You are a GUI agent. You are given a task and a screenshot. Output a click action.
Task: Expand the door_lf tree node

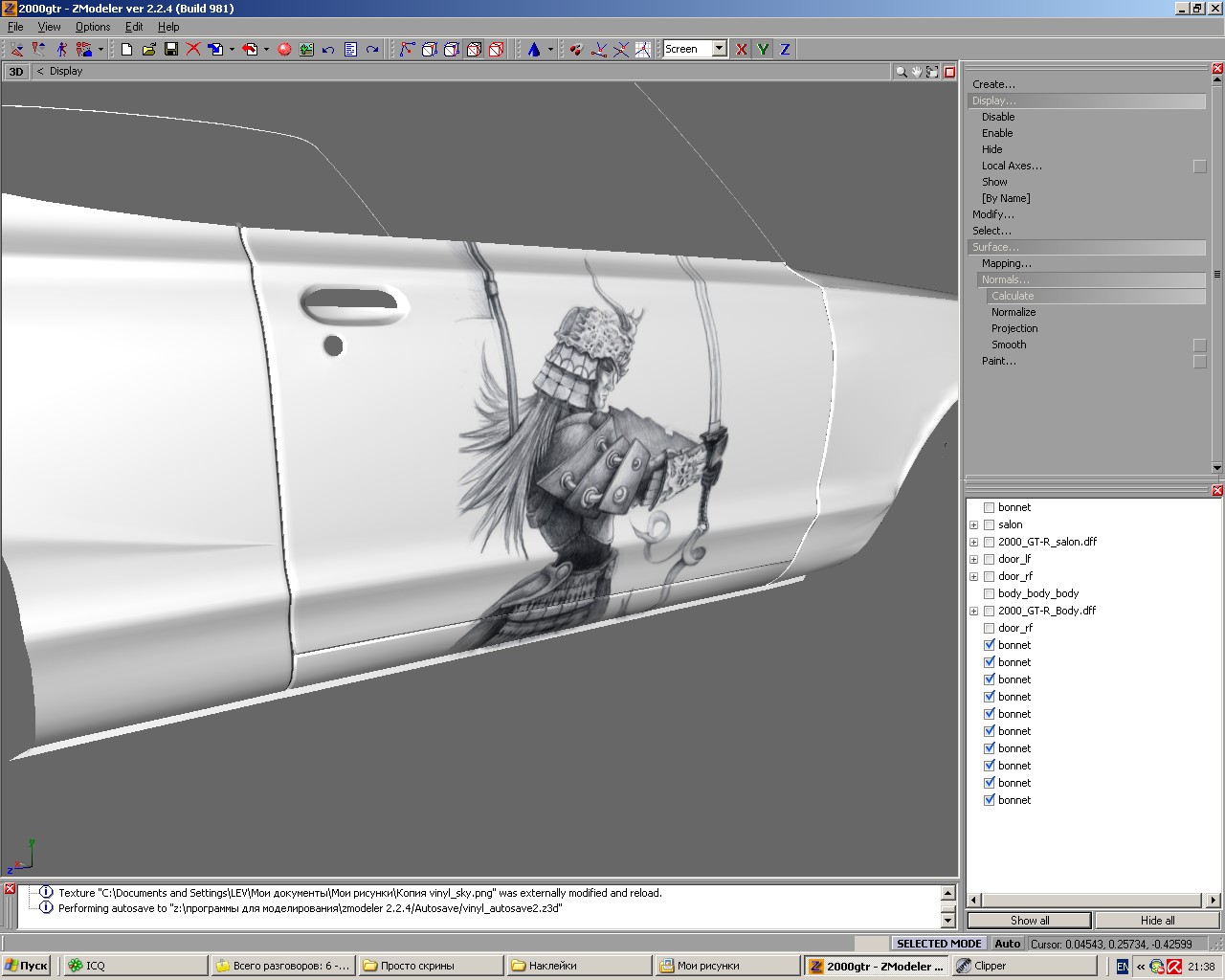973,559
